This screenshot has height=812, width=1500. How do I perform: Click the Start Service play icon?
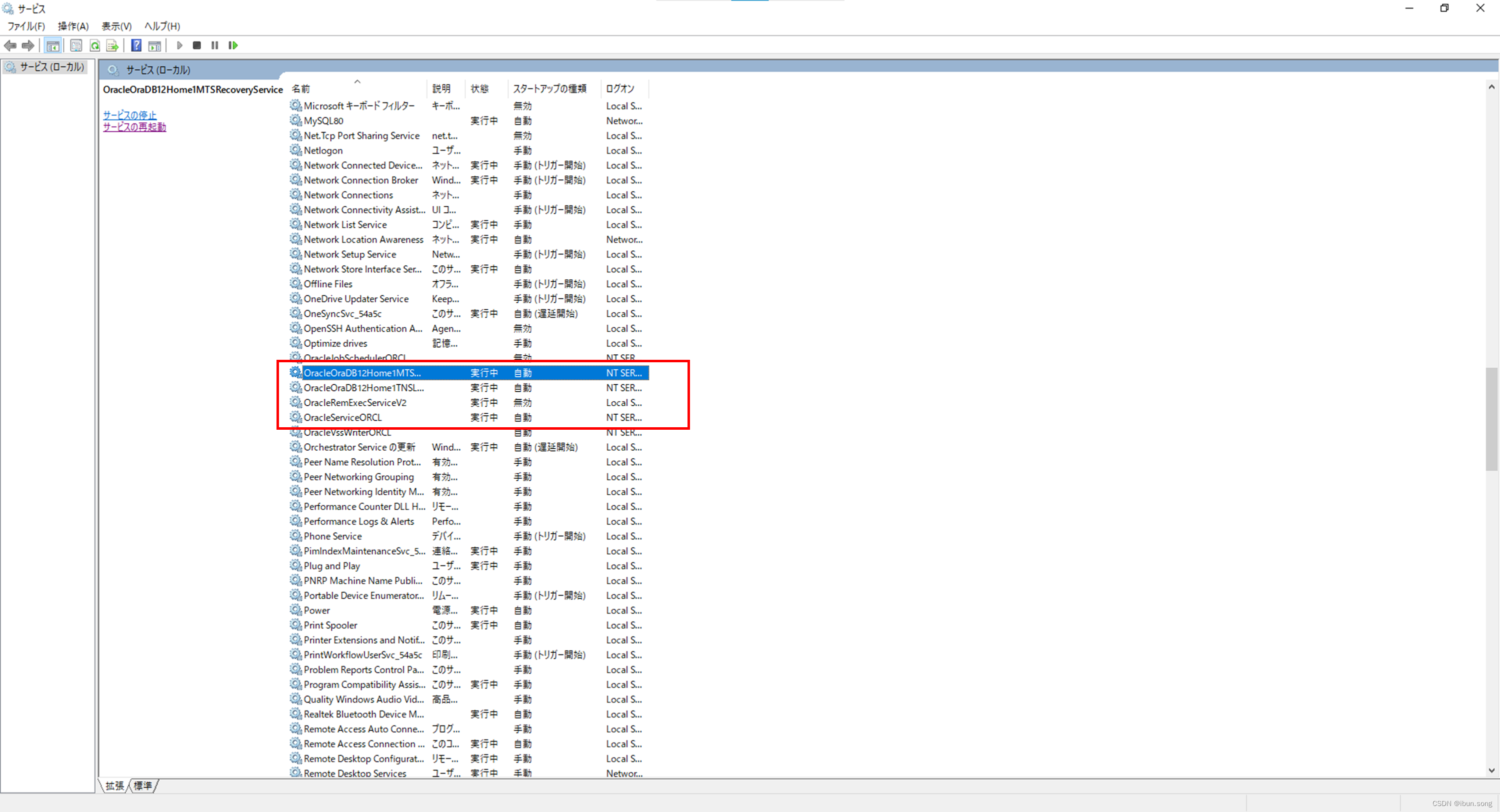coord(179,45)
